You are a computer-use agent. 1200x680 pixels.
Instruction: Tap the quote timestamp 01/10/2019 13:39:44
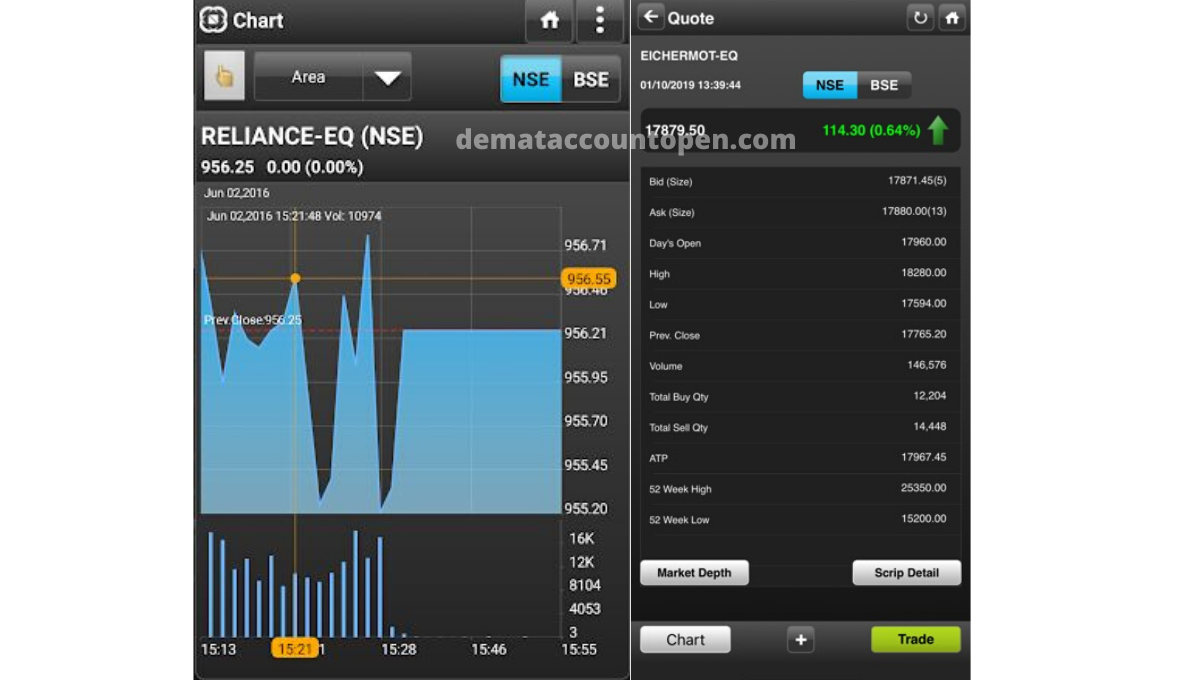(691, 85)
